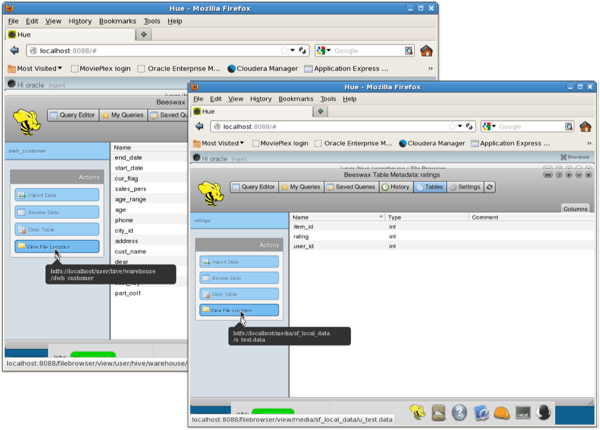Click Drop Table for ratings table

point(239,294)
